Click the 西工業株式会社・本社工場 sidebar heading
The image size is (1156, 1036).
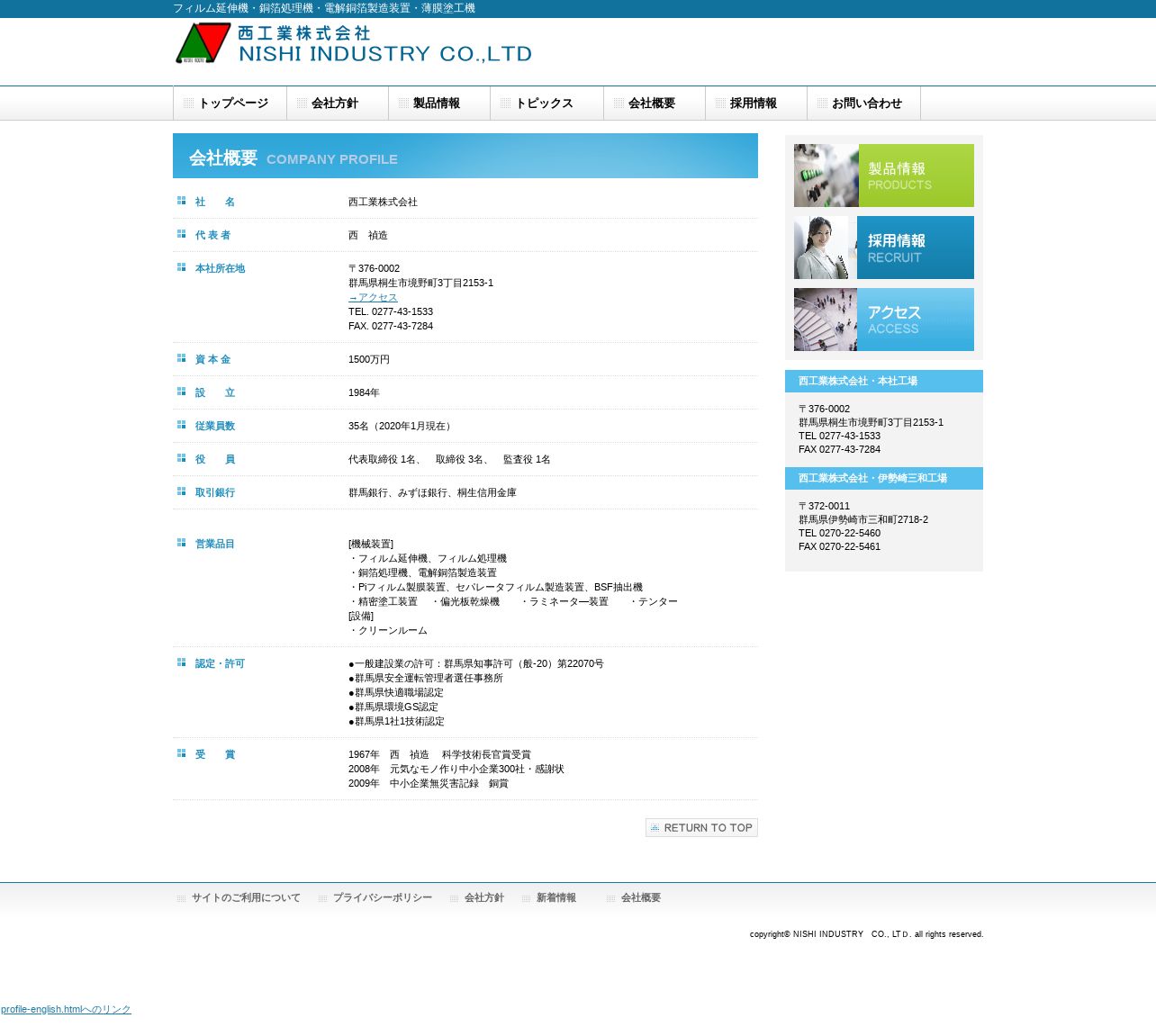pos(884,381)
